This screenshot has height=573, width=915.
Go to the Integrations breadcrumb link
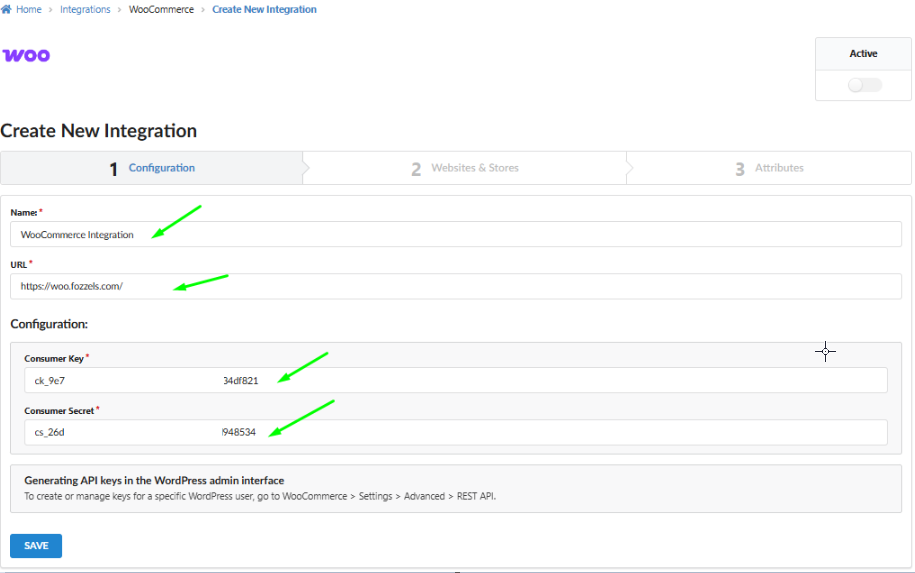[x=85, y=9]
